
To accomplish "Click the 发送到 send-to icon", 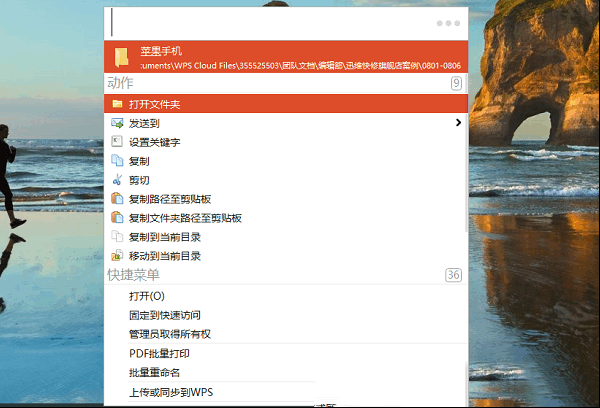I will coord(117,123).
